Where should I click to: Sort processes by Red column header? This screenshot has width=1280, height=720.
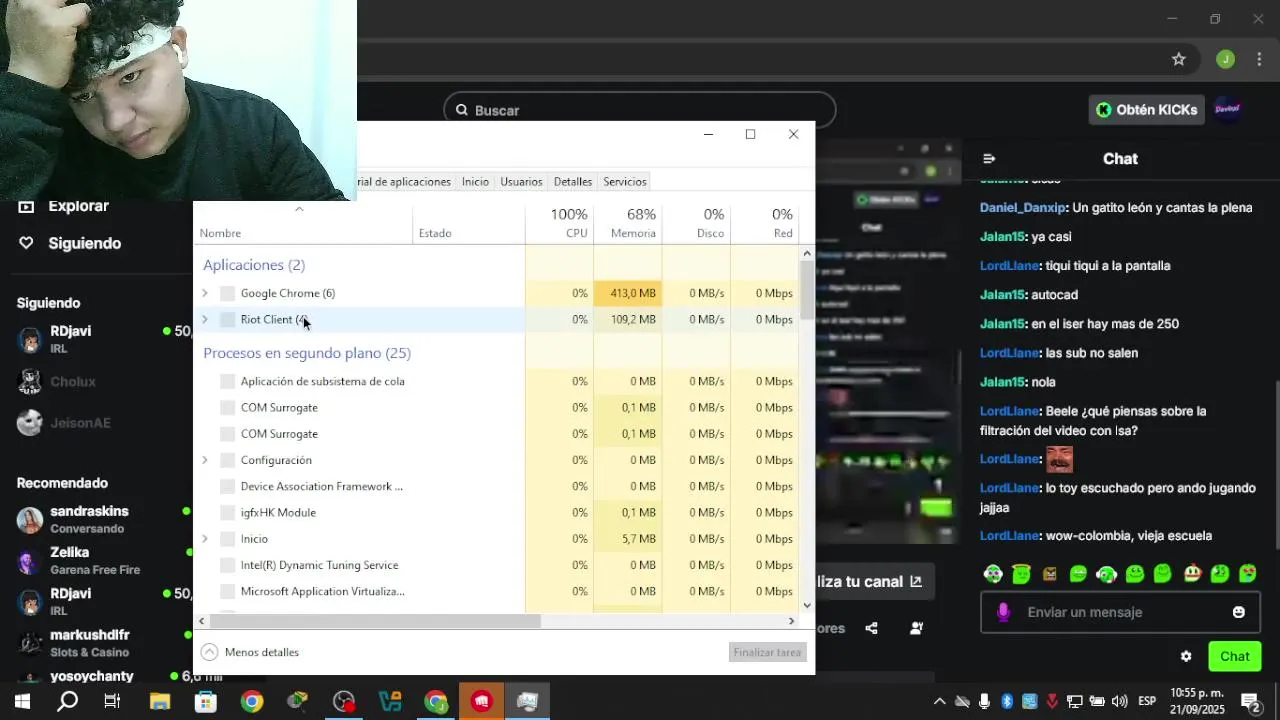(x=765, y=223)
